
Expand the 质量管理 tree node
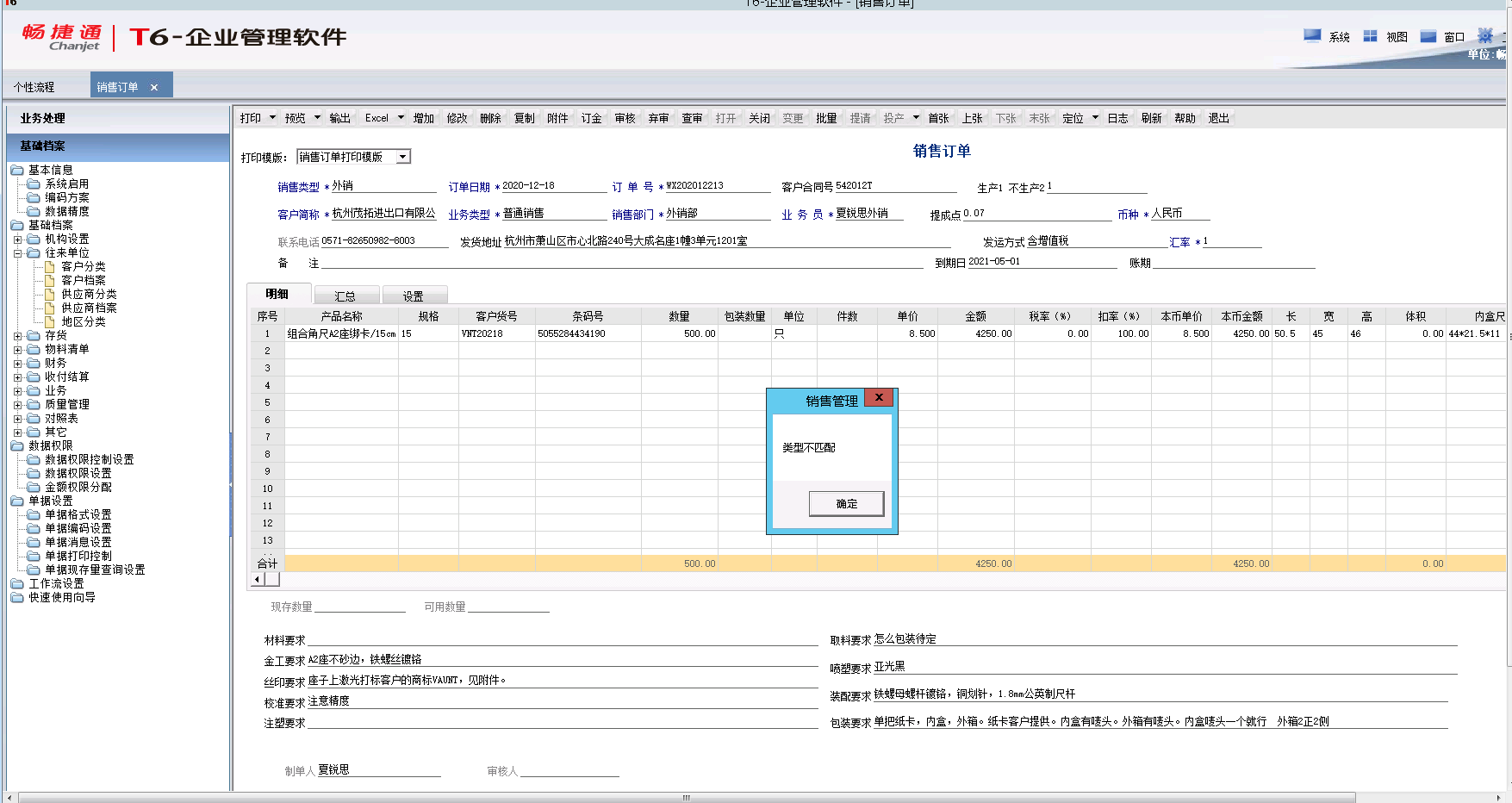pos(17,404)
